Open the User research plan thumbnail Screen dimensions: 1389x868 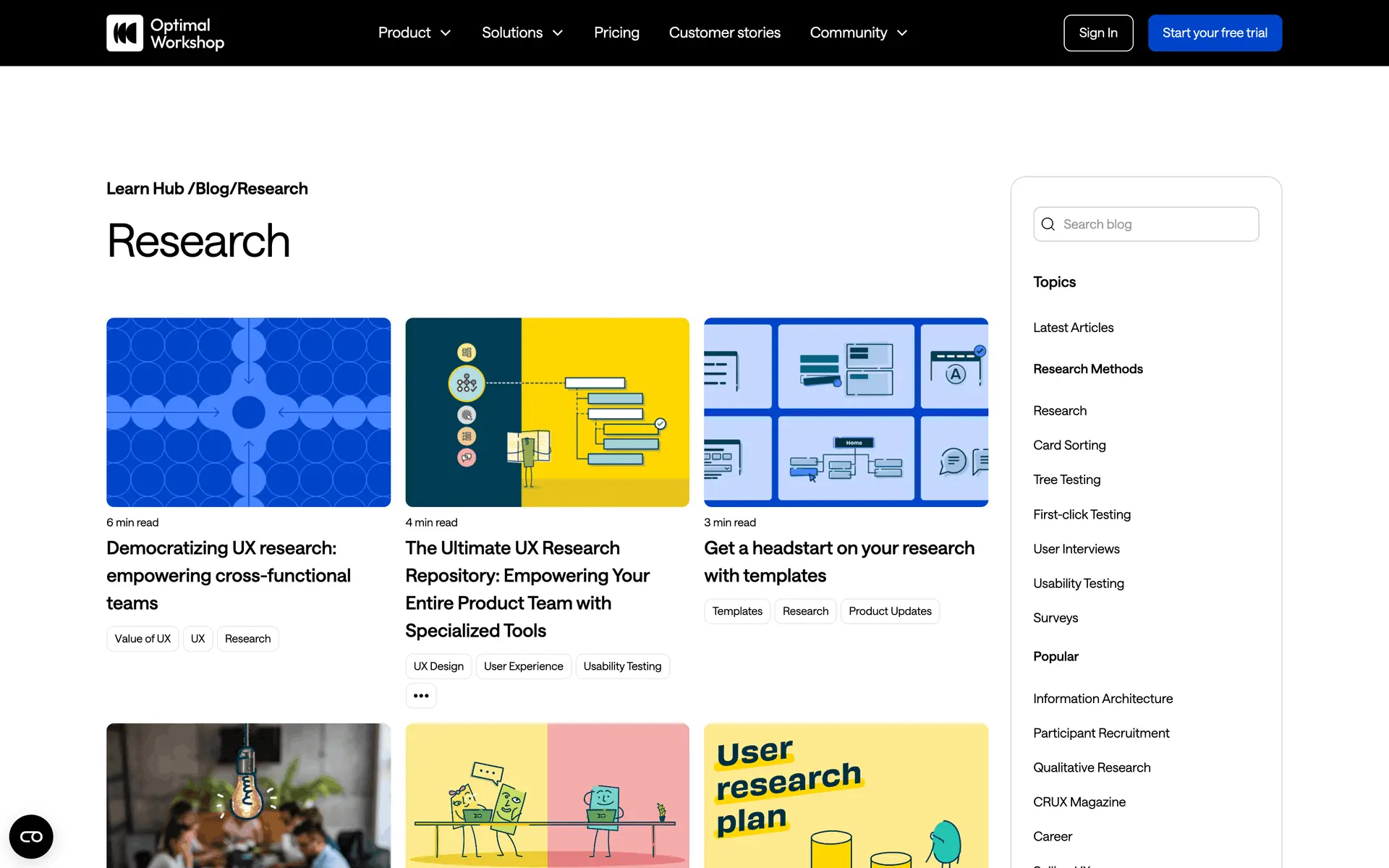pyautogui.click(x=846, y=796)
